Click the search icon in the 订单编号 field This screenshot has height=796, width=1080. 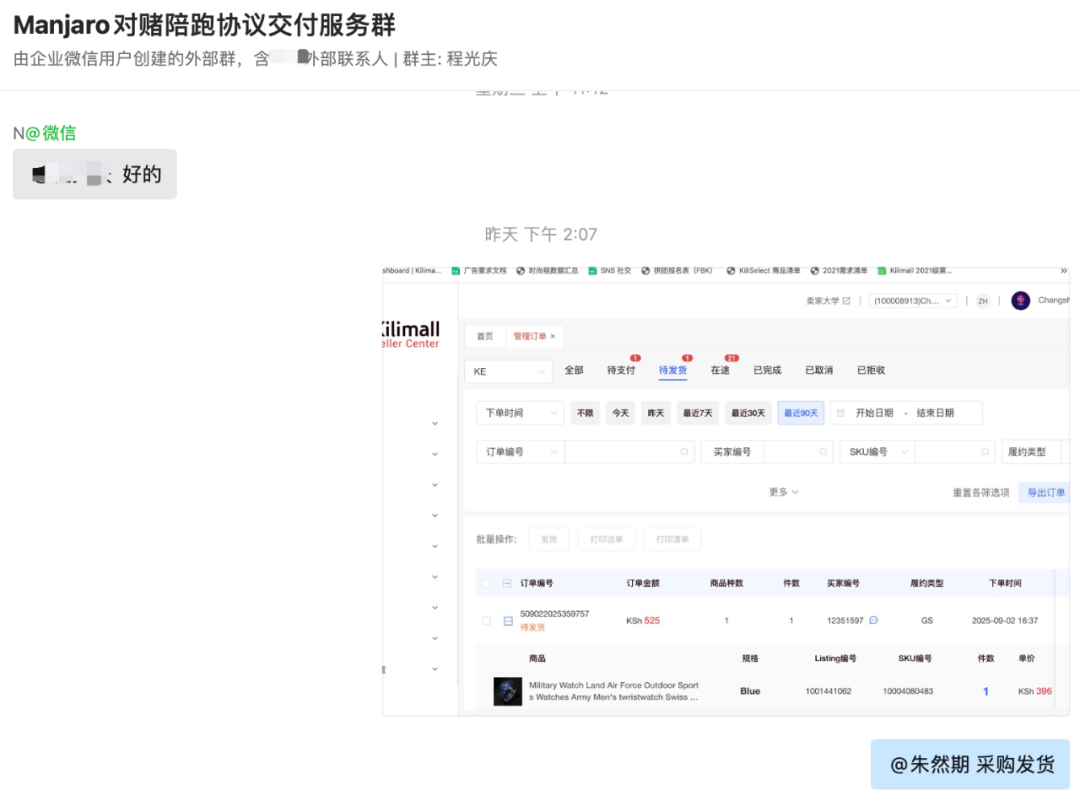pos(684,452)
